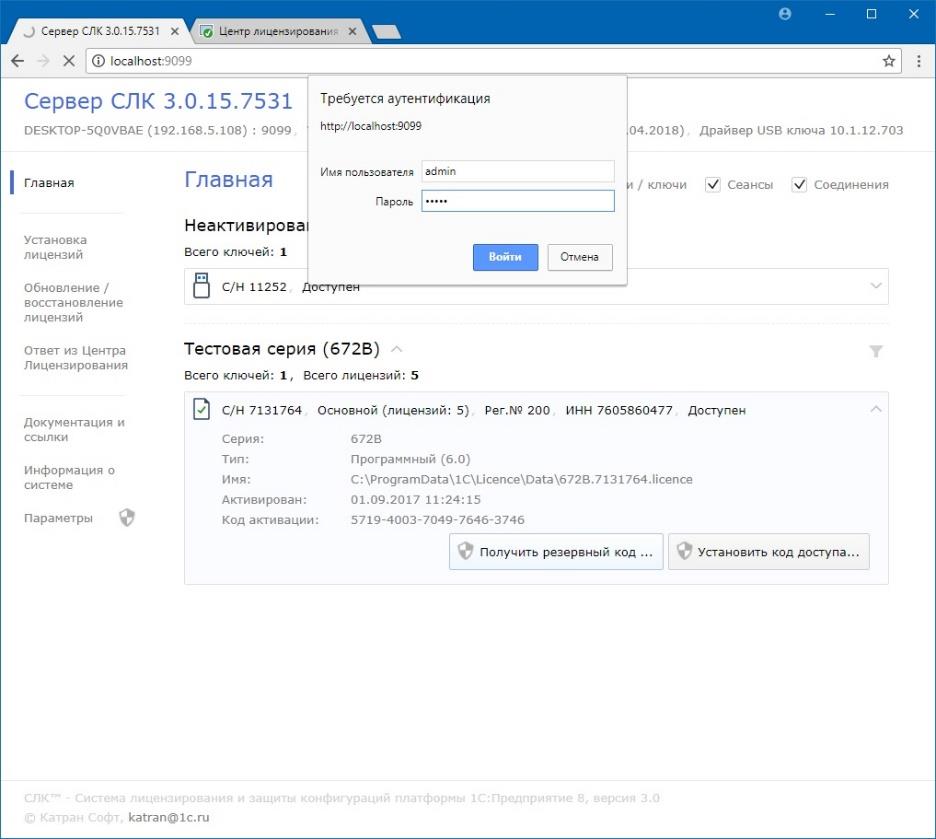
Task: Click the license file path ending in 672B.7131764.licence
Action: coord(521,479)
